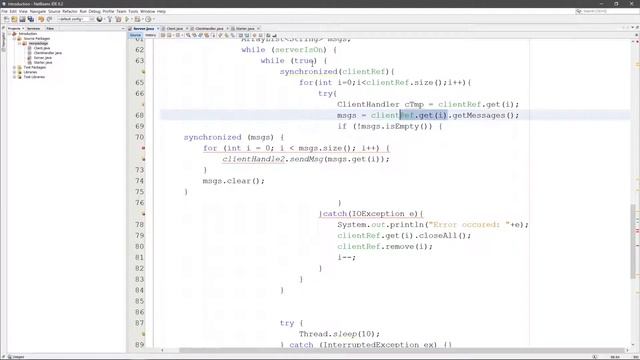Screen dimensions: 640x360
Task: Select ClientHandler.java in the project tree
Action: coord(47,53)
